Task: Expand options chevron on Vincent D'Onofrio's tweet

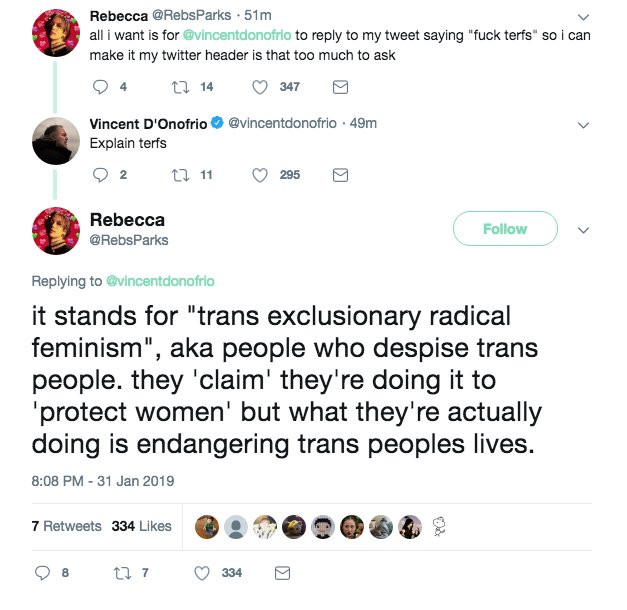Action: pyautogui.click(x=583, y=125)
